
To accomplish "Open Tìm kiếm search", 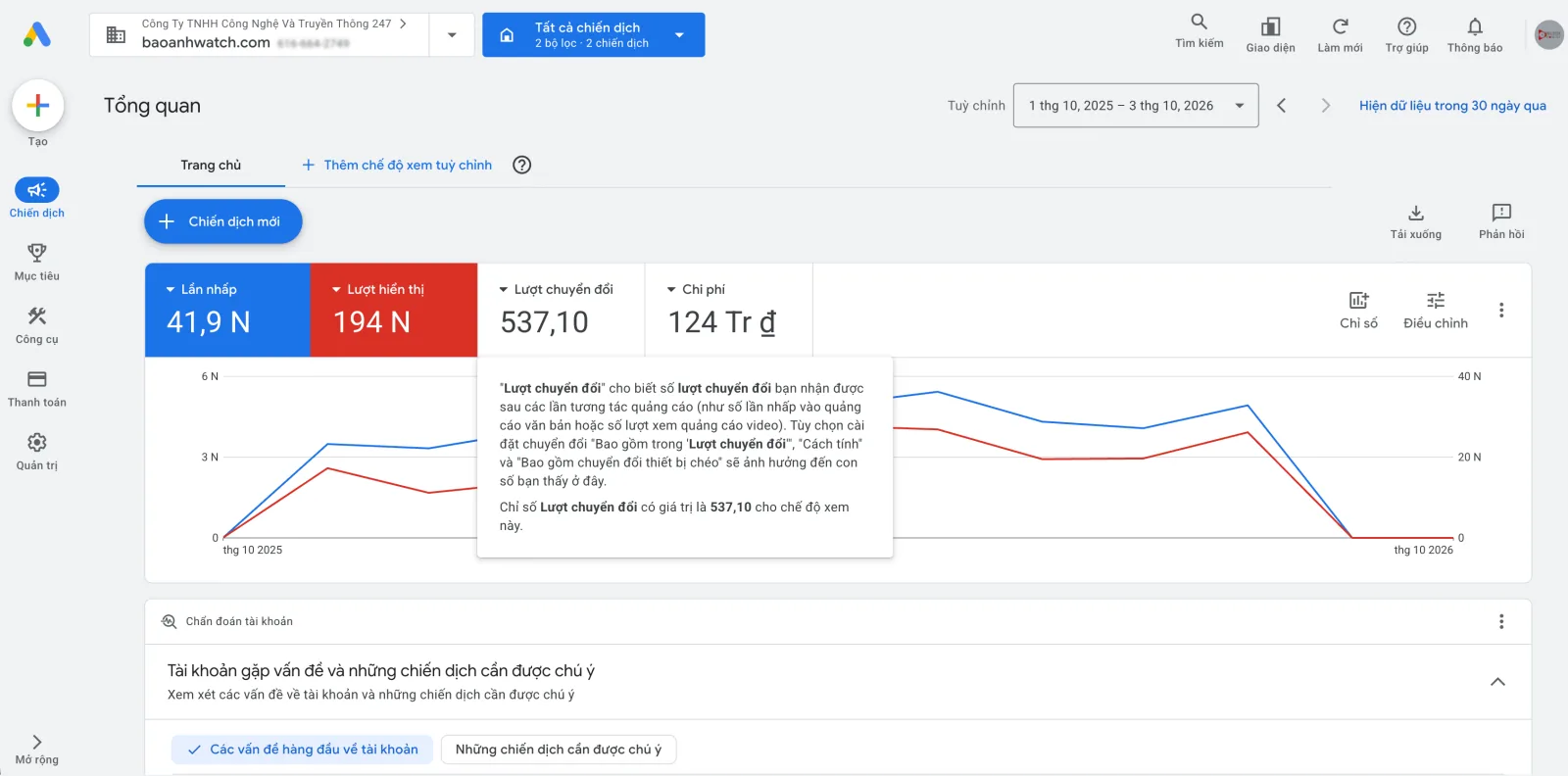I will click(1199, 31).
